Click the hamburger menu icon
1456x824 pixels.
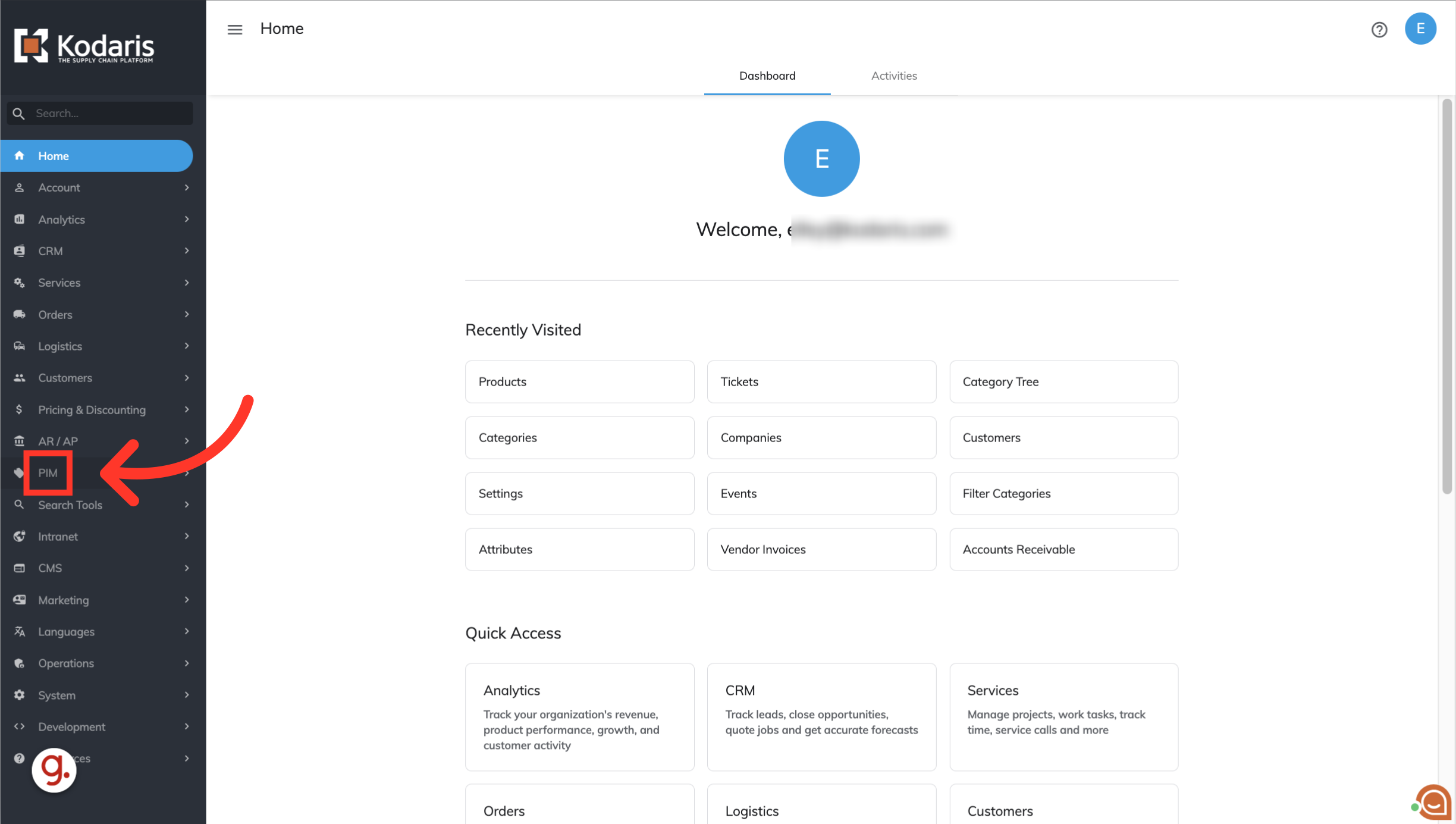tap(235, 29)
